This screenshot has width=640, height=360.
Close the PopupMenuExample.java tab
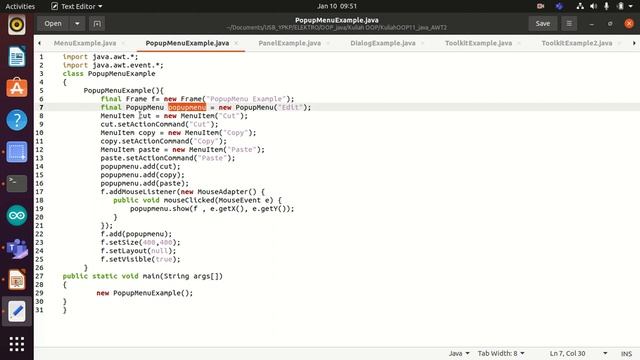click(x=236, y=43)
